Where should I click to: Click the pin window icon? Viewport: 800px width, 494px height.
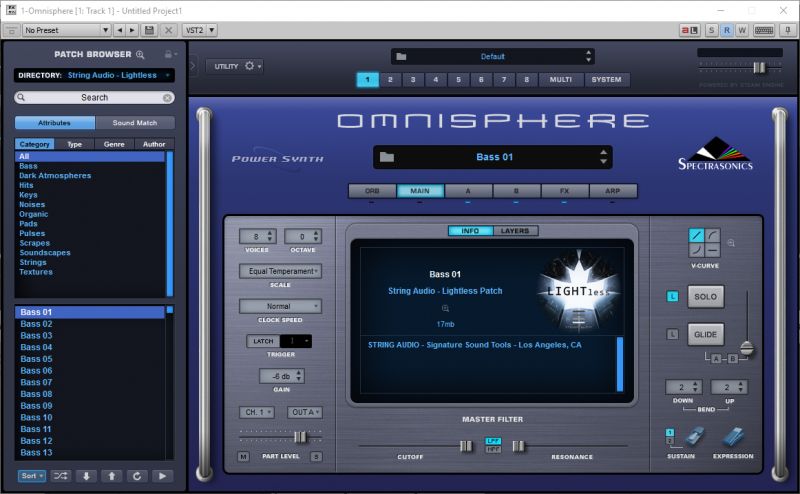pyautogui.click(x=788, y=30)
